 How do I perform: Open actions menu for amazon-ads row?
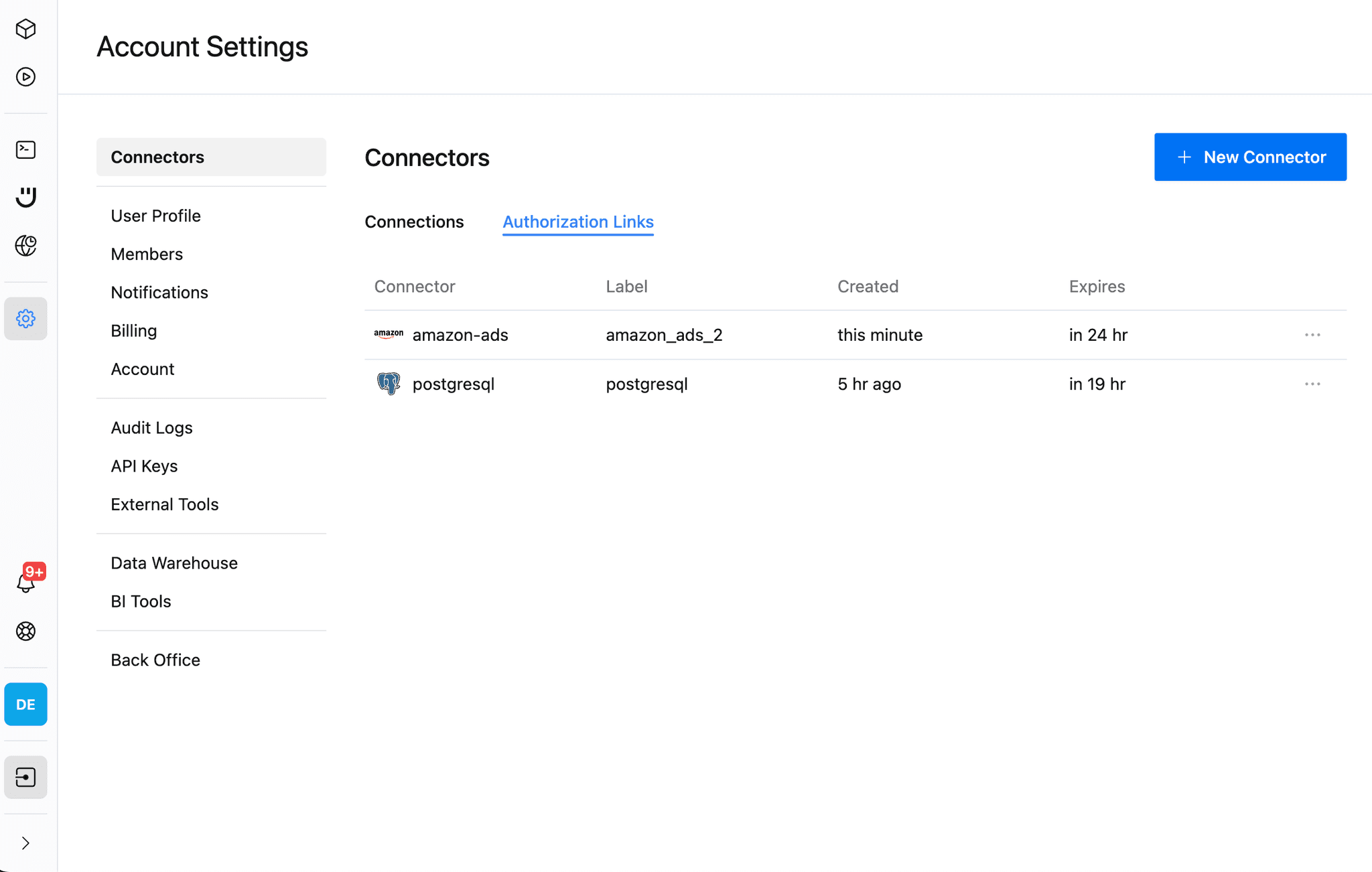[x=1312, y=334]
